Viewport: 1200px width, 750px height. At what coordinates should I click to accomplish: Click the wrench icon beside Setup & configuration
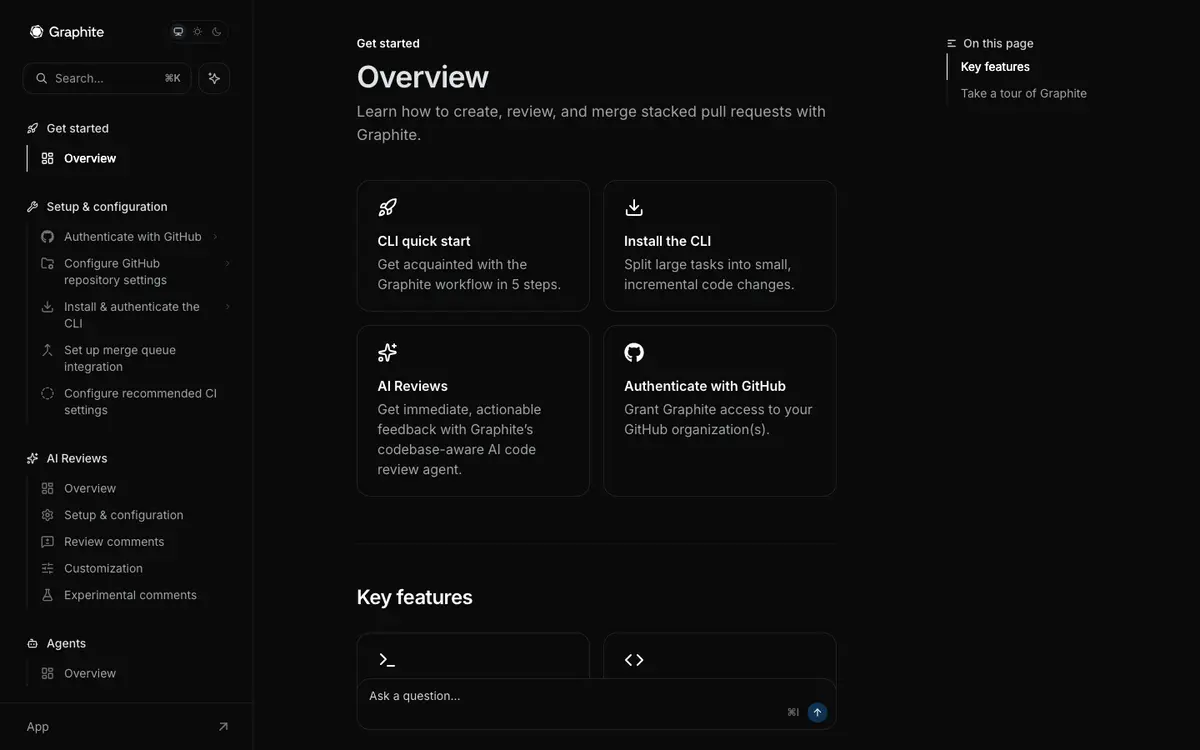(x=33, y=207)
